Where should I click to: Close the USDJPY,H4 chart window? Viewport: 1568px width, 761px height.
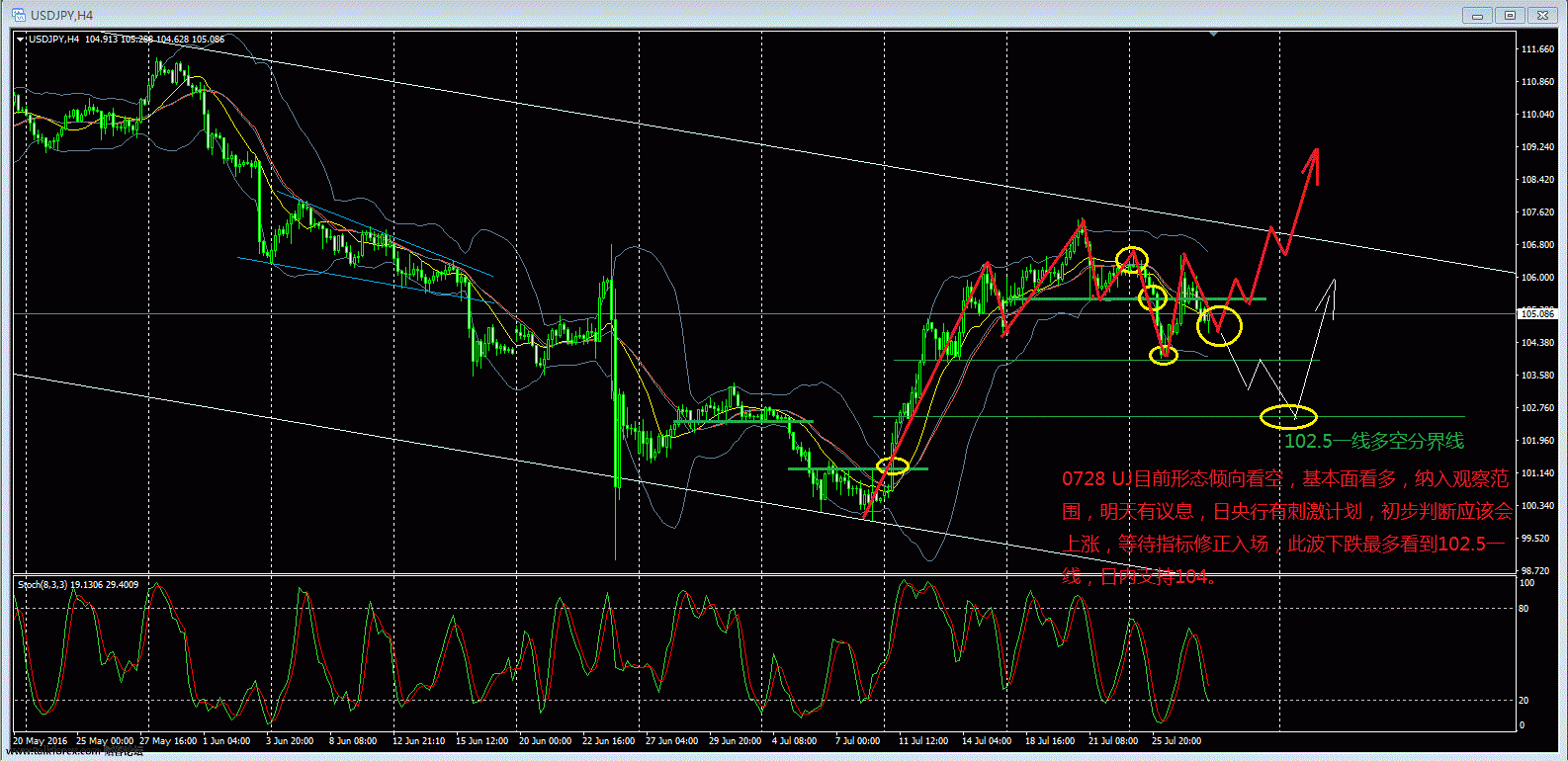[1542, 15]
